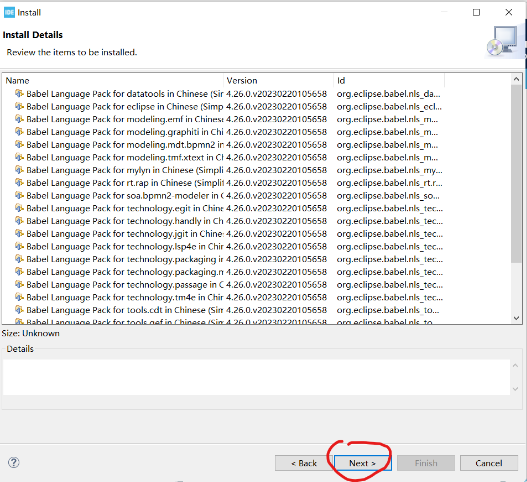Viewport: 527px width, 482px height.
Task: Click the rt.rap language pack feature icon
Action: tap(19, 183)
